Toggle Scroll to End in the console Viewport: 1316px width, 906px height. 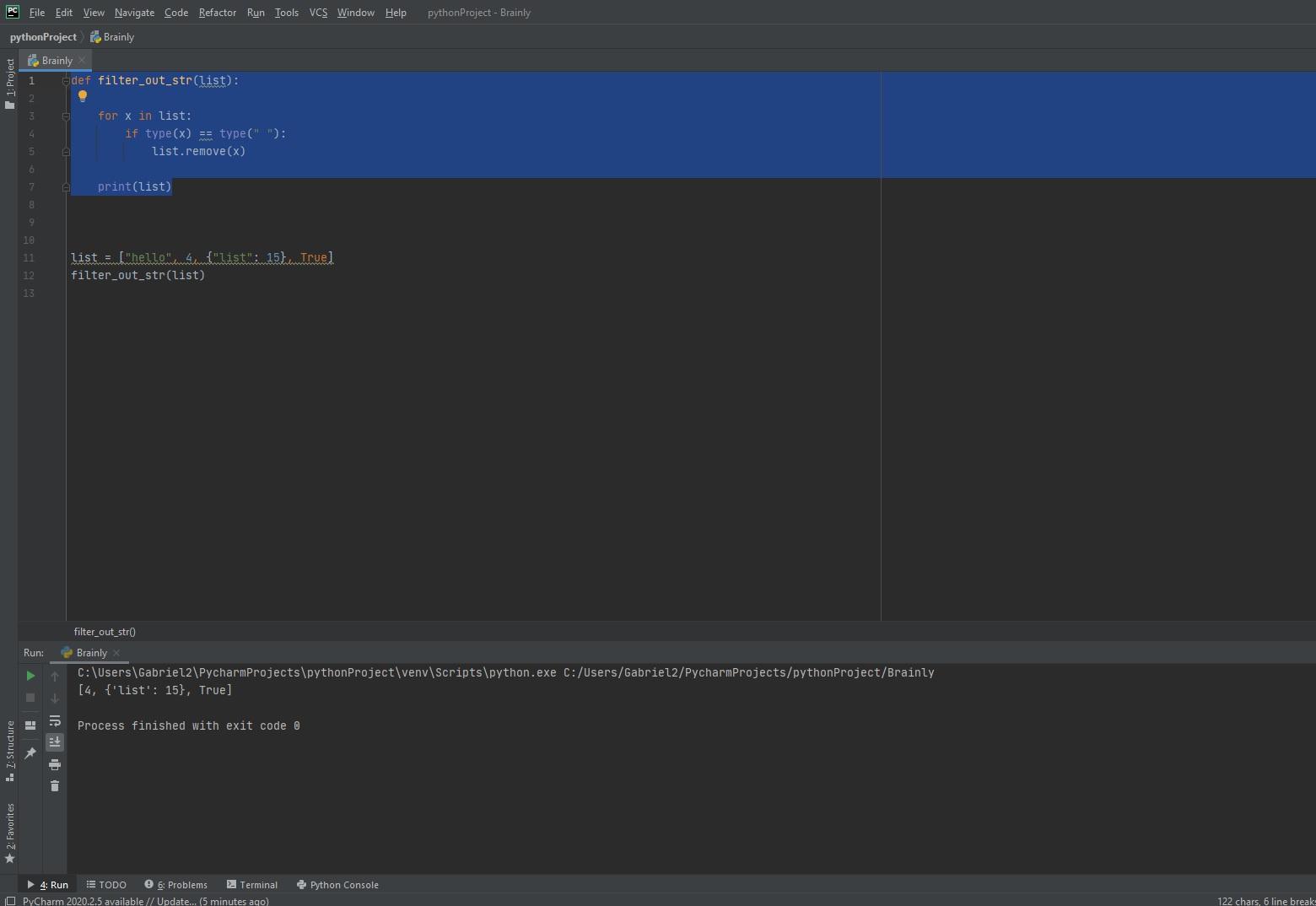55,742
